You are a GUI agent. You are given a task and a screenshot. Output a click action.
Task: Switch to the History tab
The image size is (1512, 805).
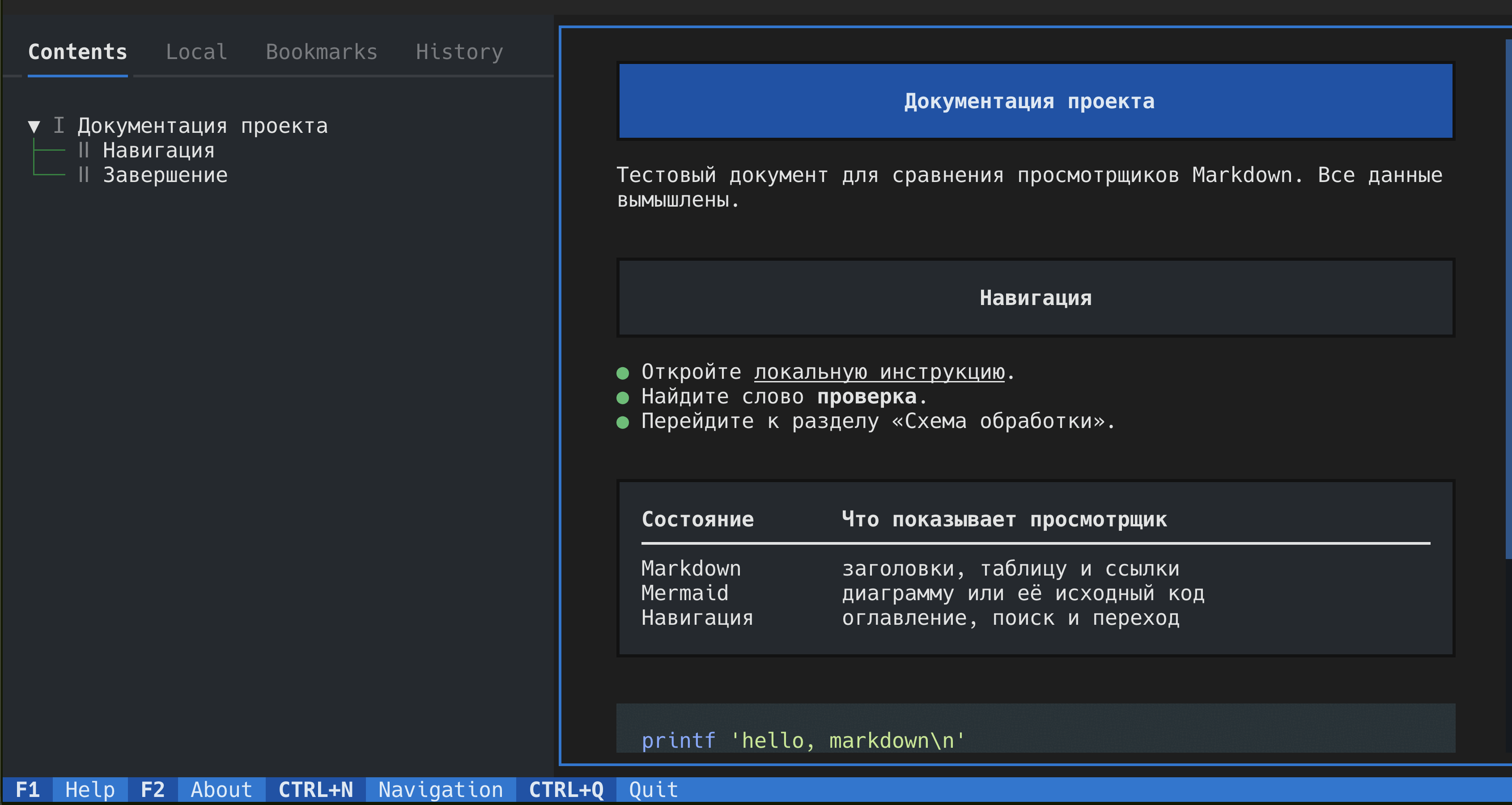point(459,52)
